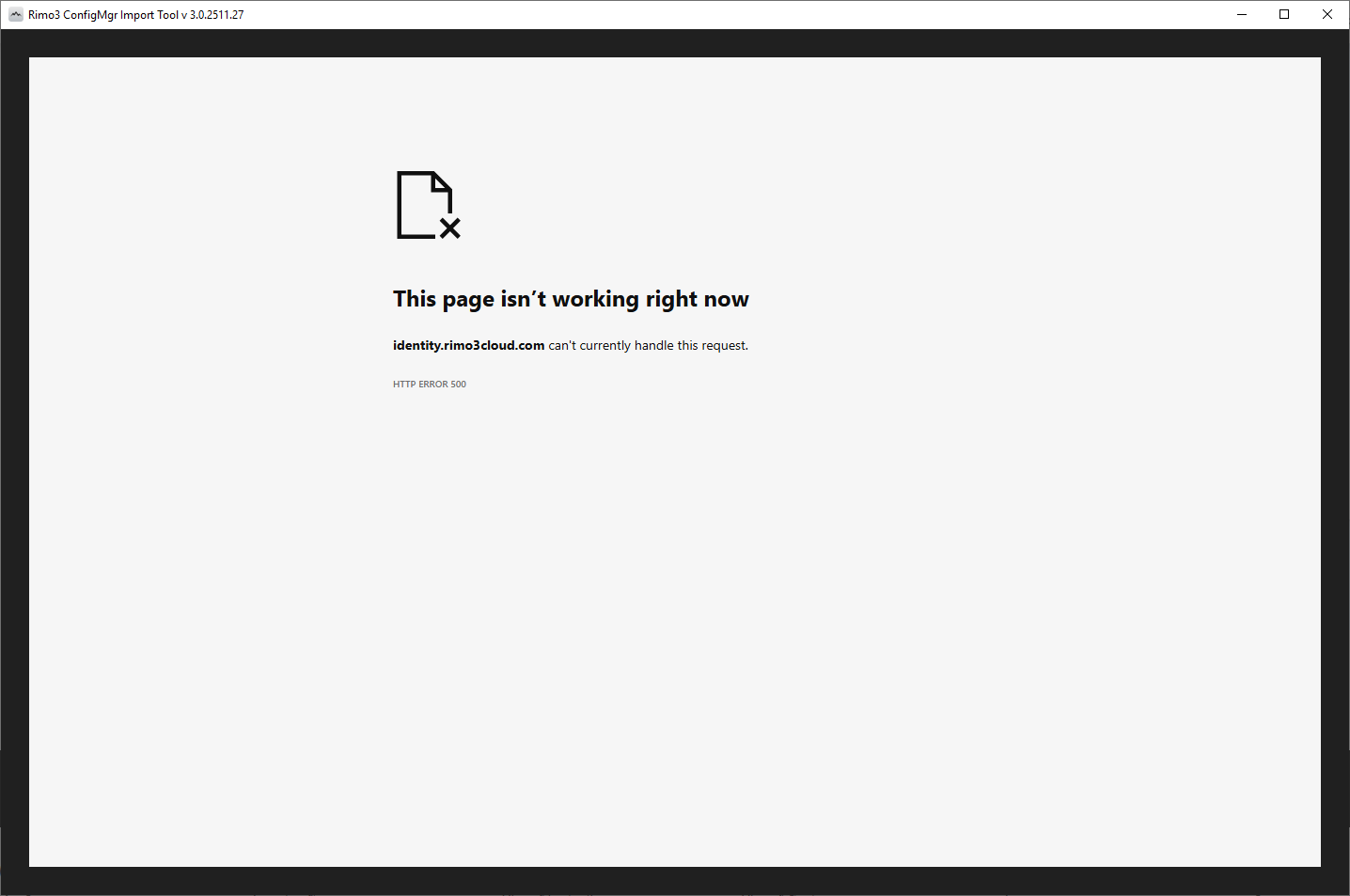
Task: Click the version number 3.0.2511.27 in title bar
Action: [216, 15]
